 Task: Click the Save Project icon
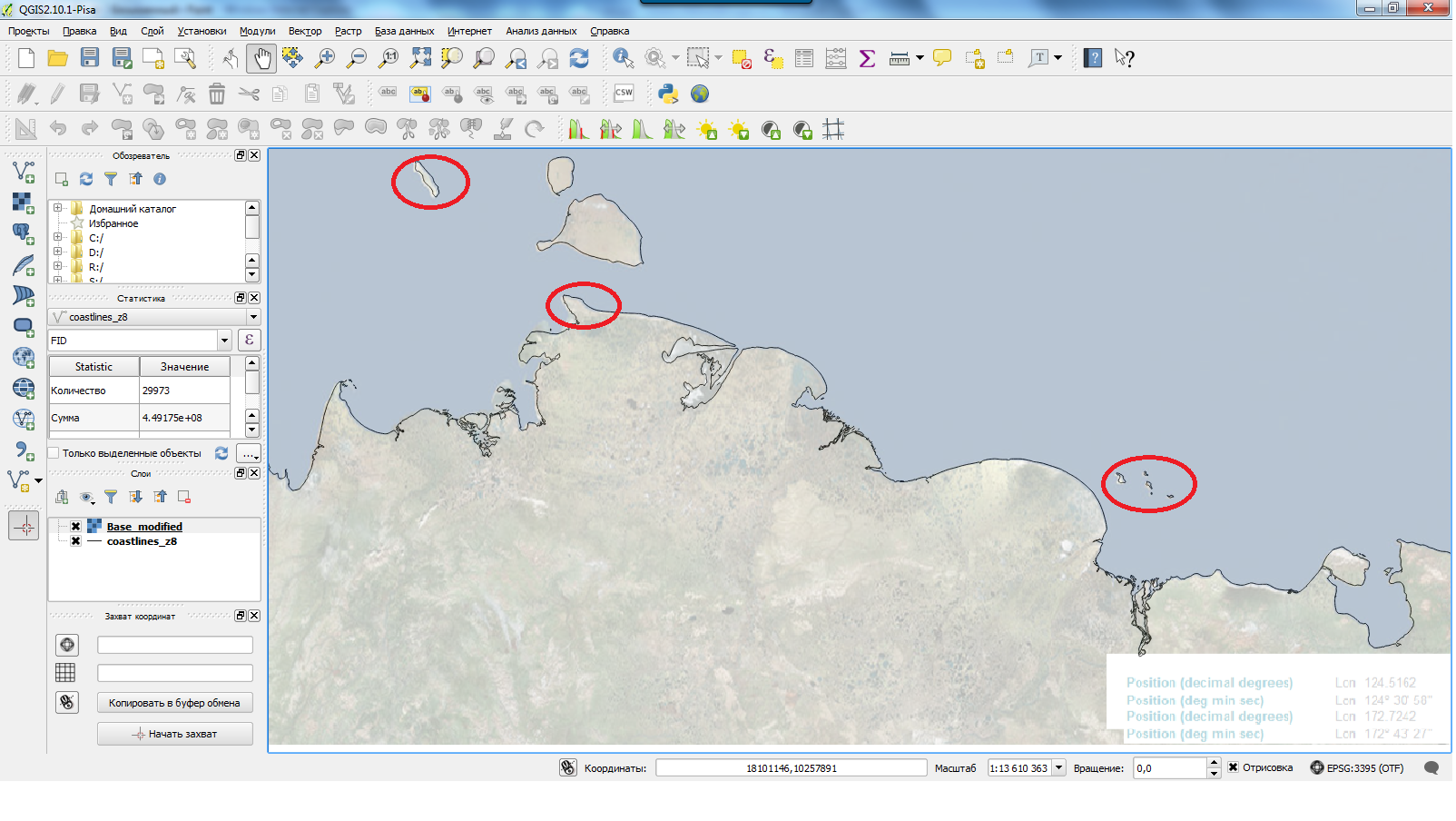(x=89, y=59)
